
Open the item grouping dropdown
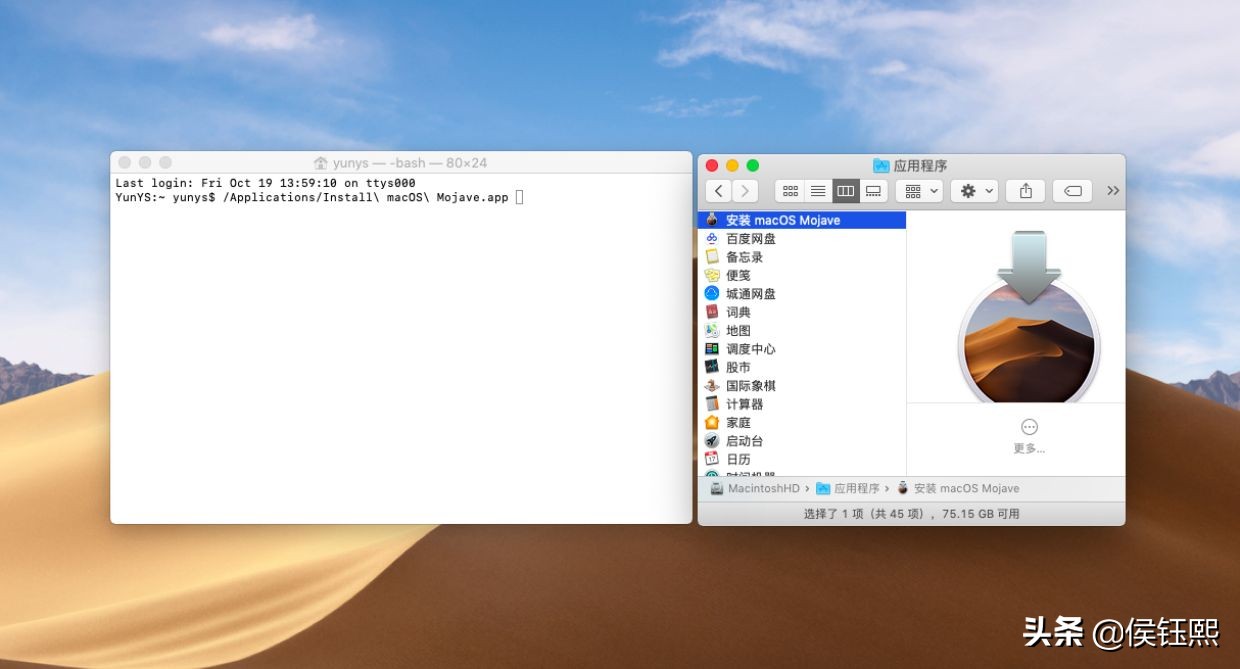click(x=918, y=190)
